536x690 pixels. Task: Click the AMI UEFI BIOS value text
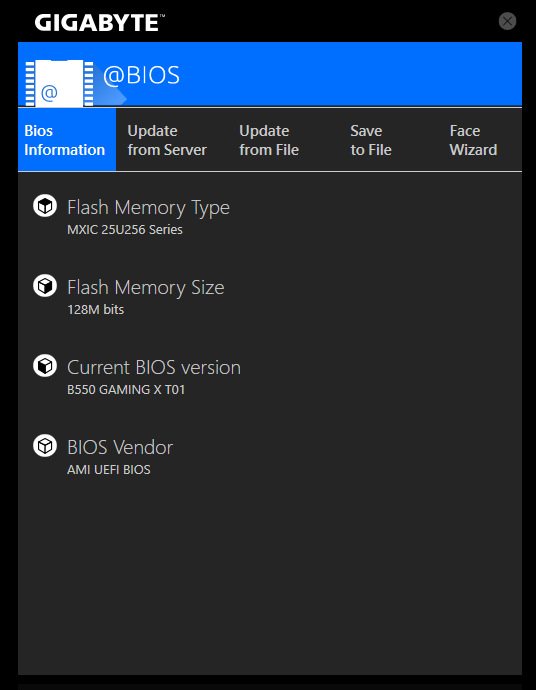(x=109, y=470)
